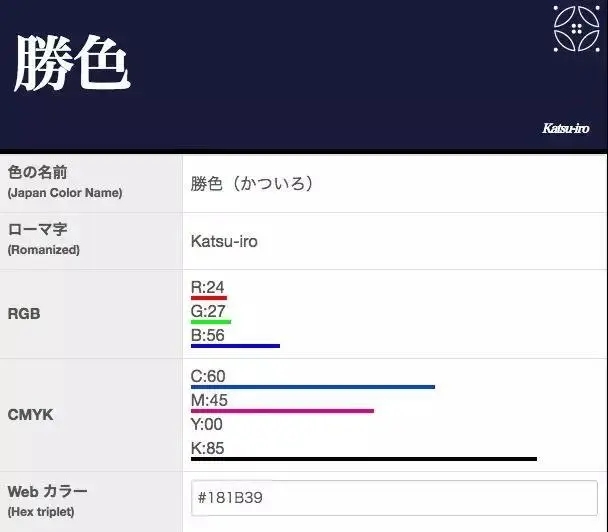Click the blue B:56 bar

point(235,346)
